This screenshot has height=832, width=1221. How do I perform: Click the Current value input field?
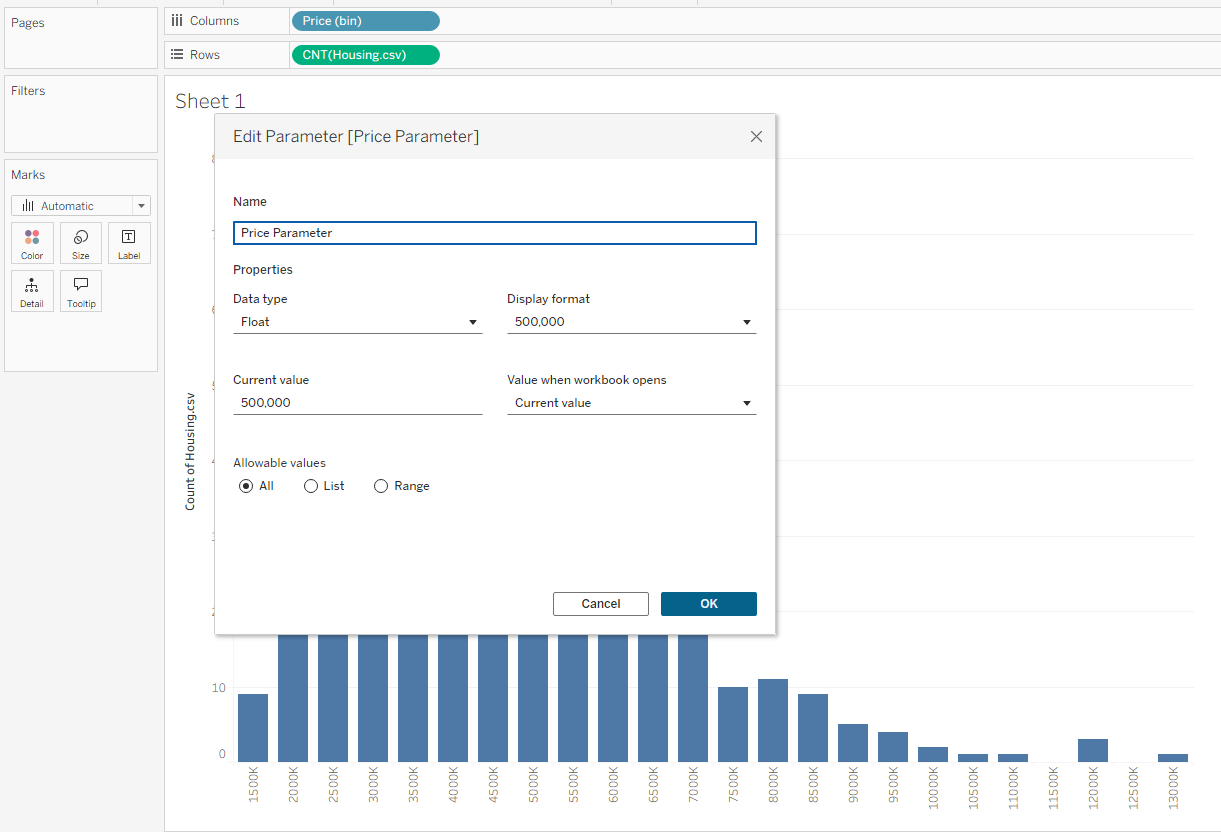pos(357,403)
